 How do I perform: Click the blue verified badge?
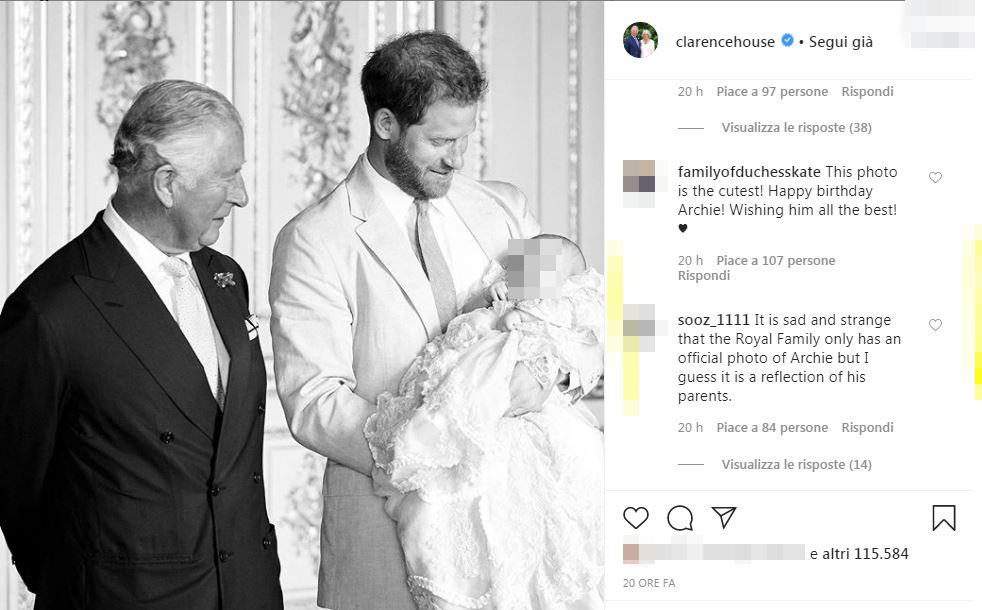[x=788, y=41]
